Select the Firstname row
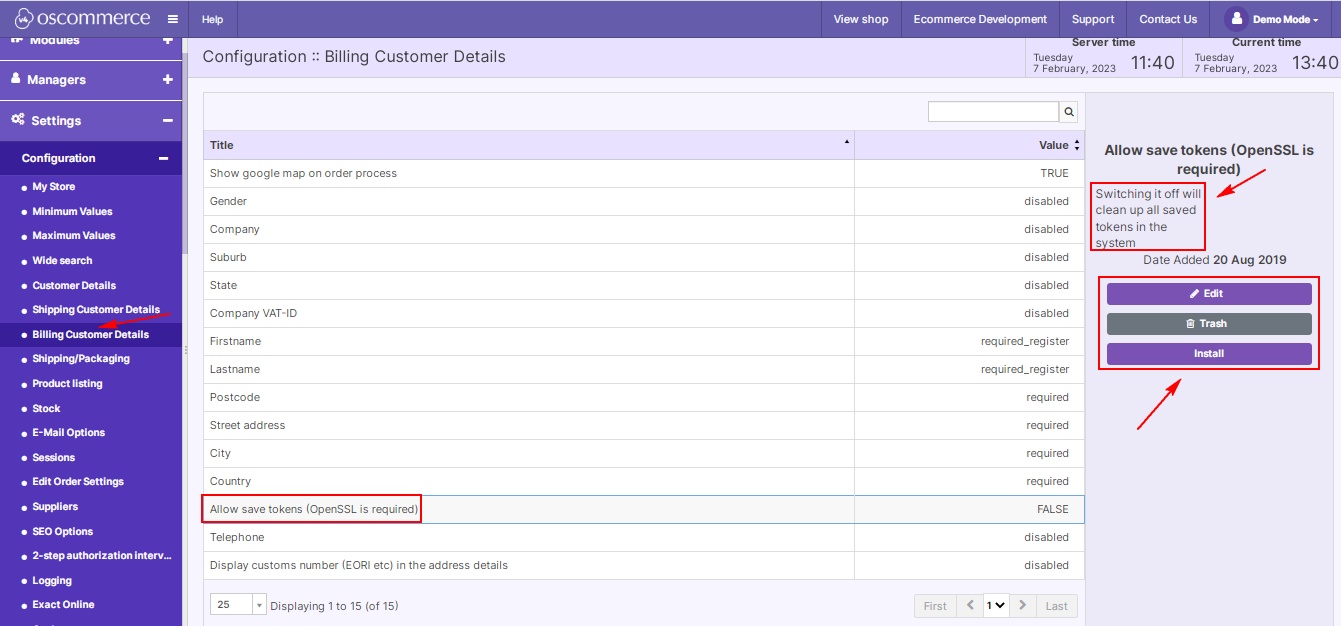1341x626 pixels. click(644, 342)
